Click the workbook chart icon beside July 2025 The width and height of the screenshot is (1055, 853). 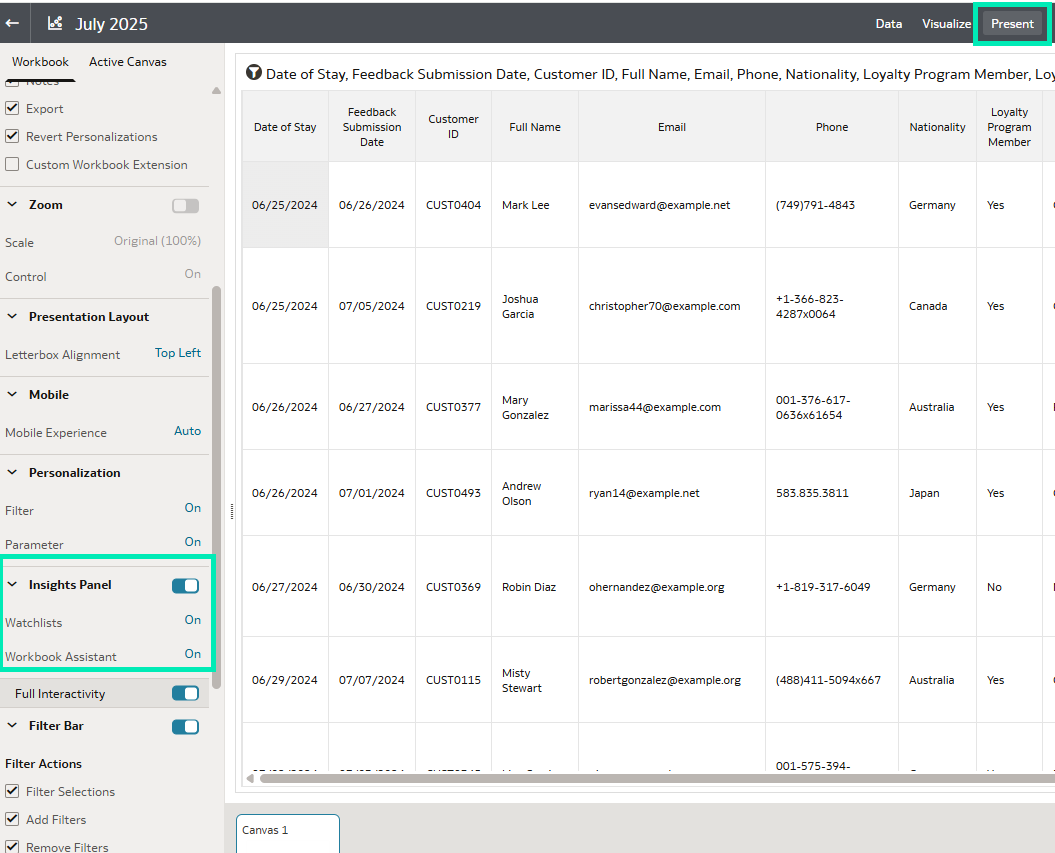point(55,23)
